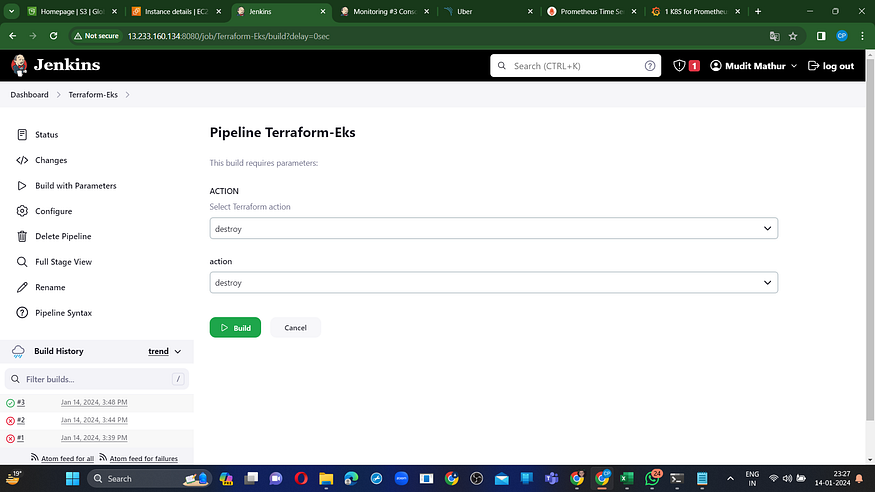Expand the ACTION destroy dropdown
Screen dimensions: 875x492
pos(493,228)
